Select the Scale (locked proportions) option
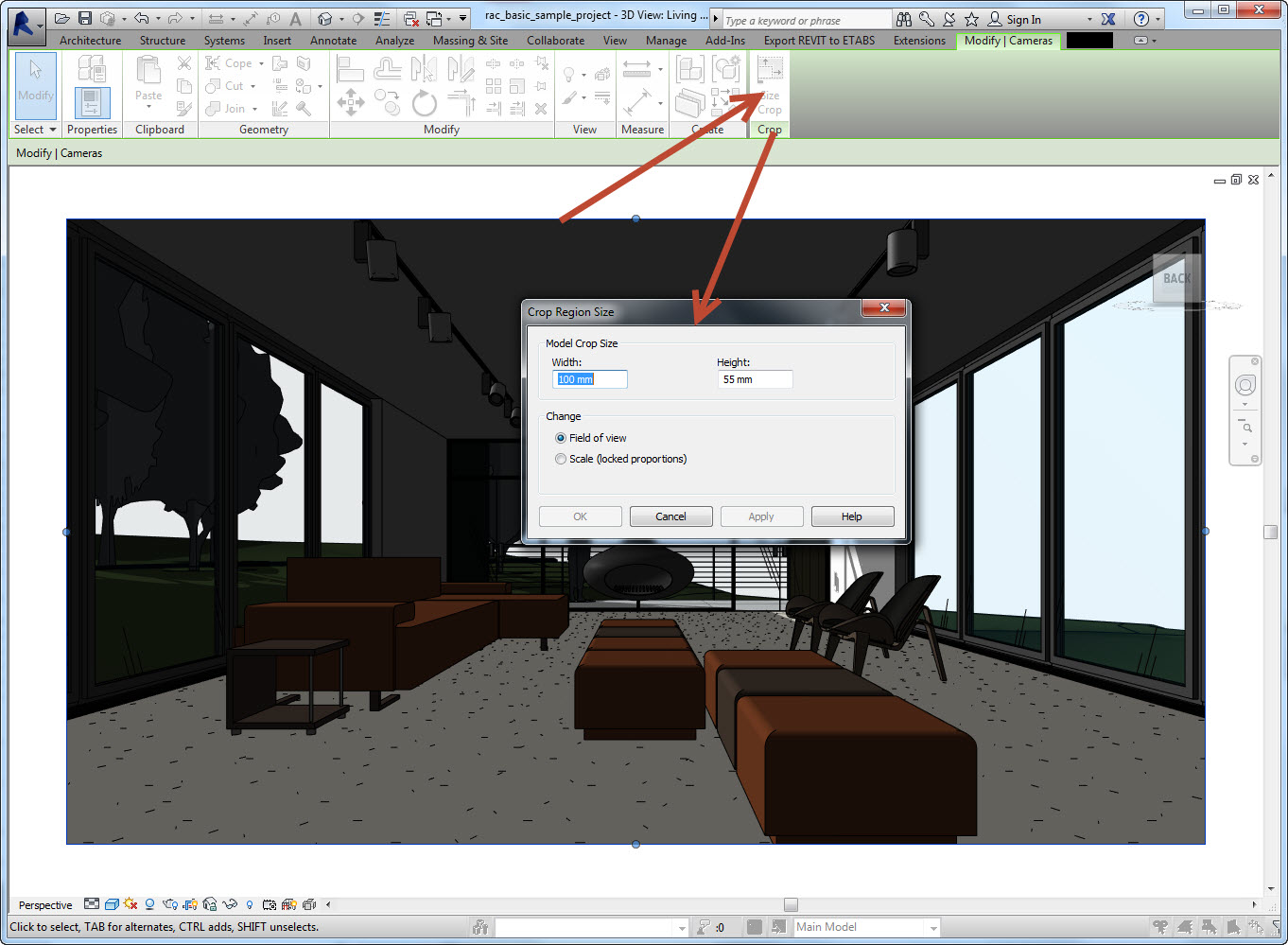 pyautogui.click(x=561, y=459)
